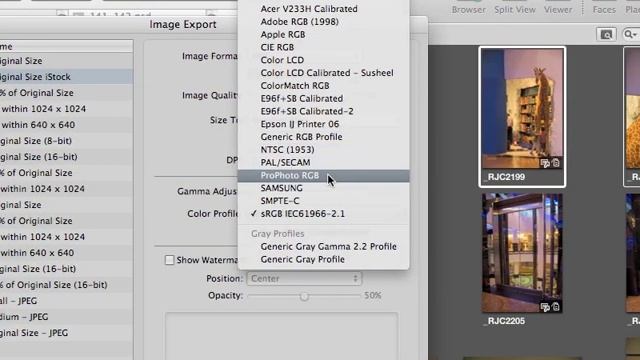Viewport: 640px width, 360px height.
Task: Select Original Size (8-bit) preset
Action: pos(66,141)
